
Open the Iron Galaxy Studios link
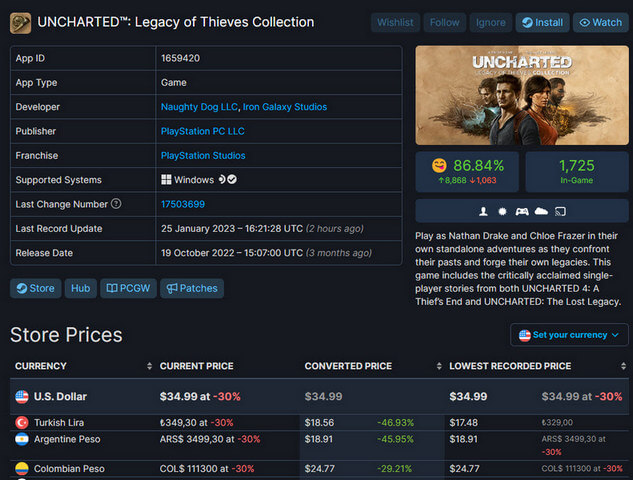pyautogui.click(x=285, y=107)
